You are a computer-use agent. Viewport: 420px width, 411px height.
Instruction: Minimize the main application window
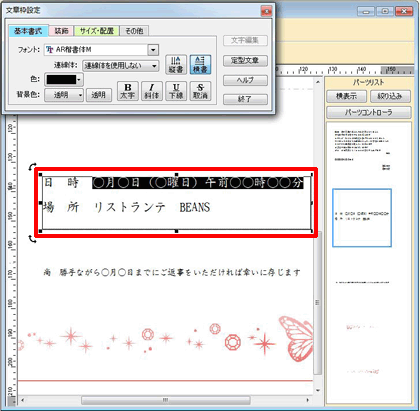pyautogui.click(x=366, y=12)
